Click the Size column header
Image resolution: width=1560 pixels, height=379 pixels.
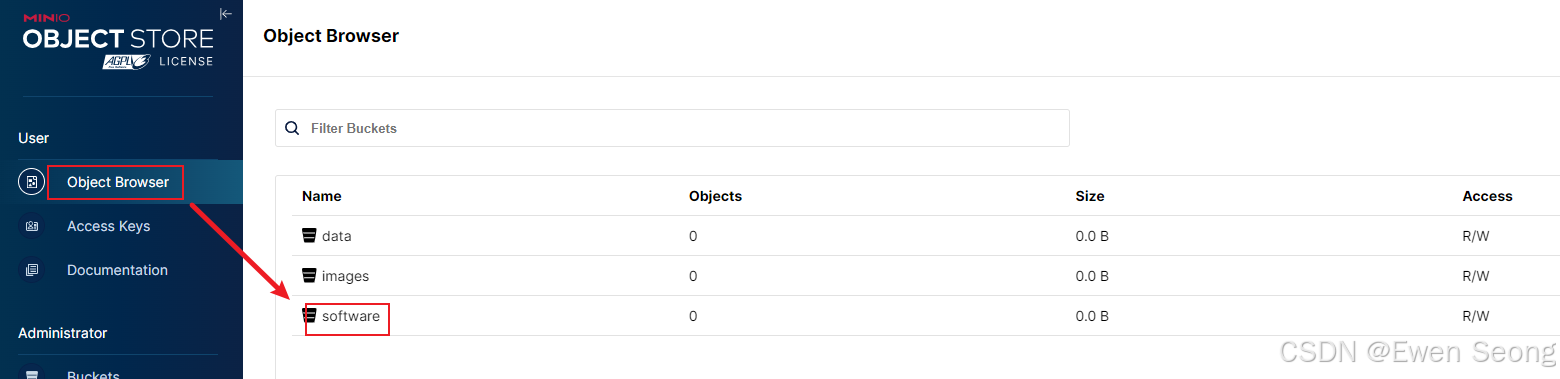tap(1090, 196)
